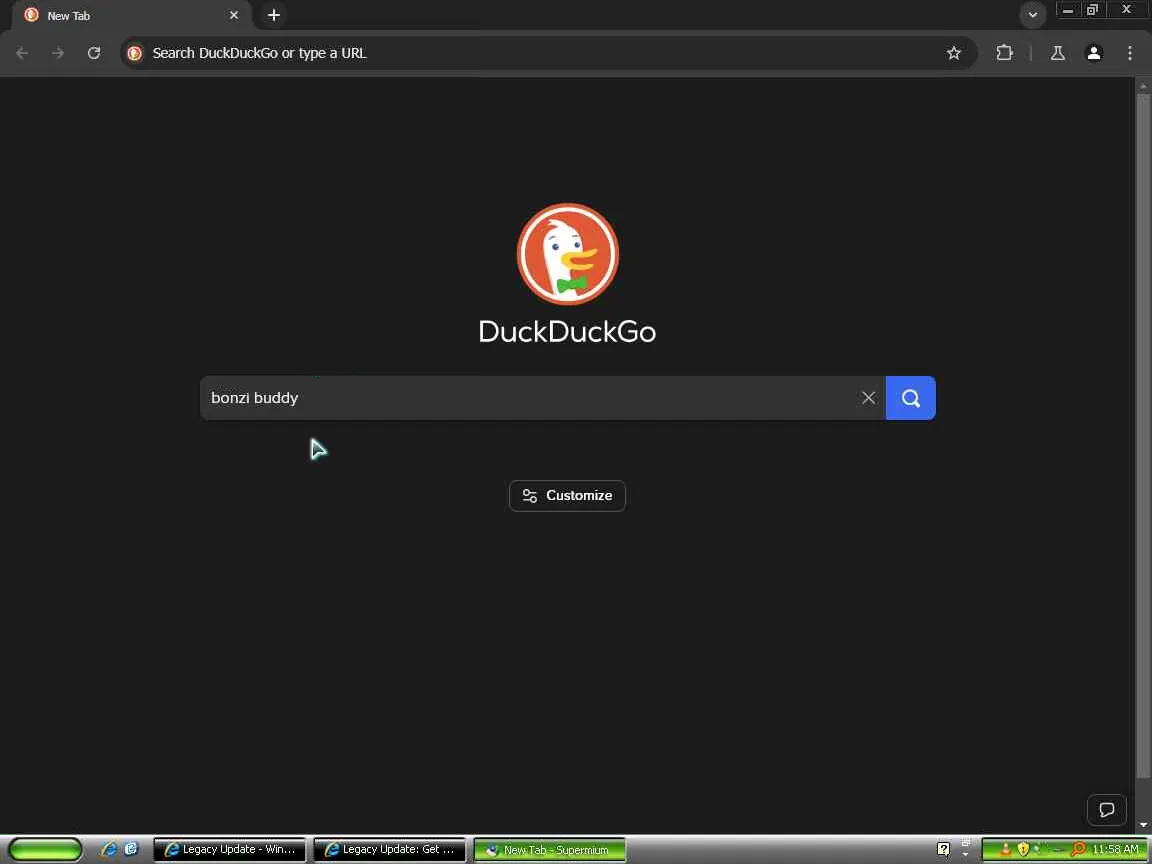Screen dimensions: 1152x864
Task: Reload the page
Action: click(94, 53)
